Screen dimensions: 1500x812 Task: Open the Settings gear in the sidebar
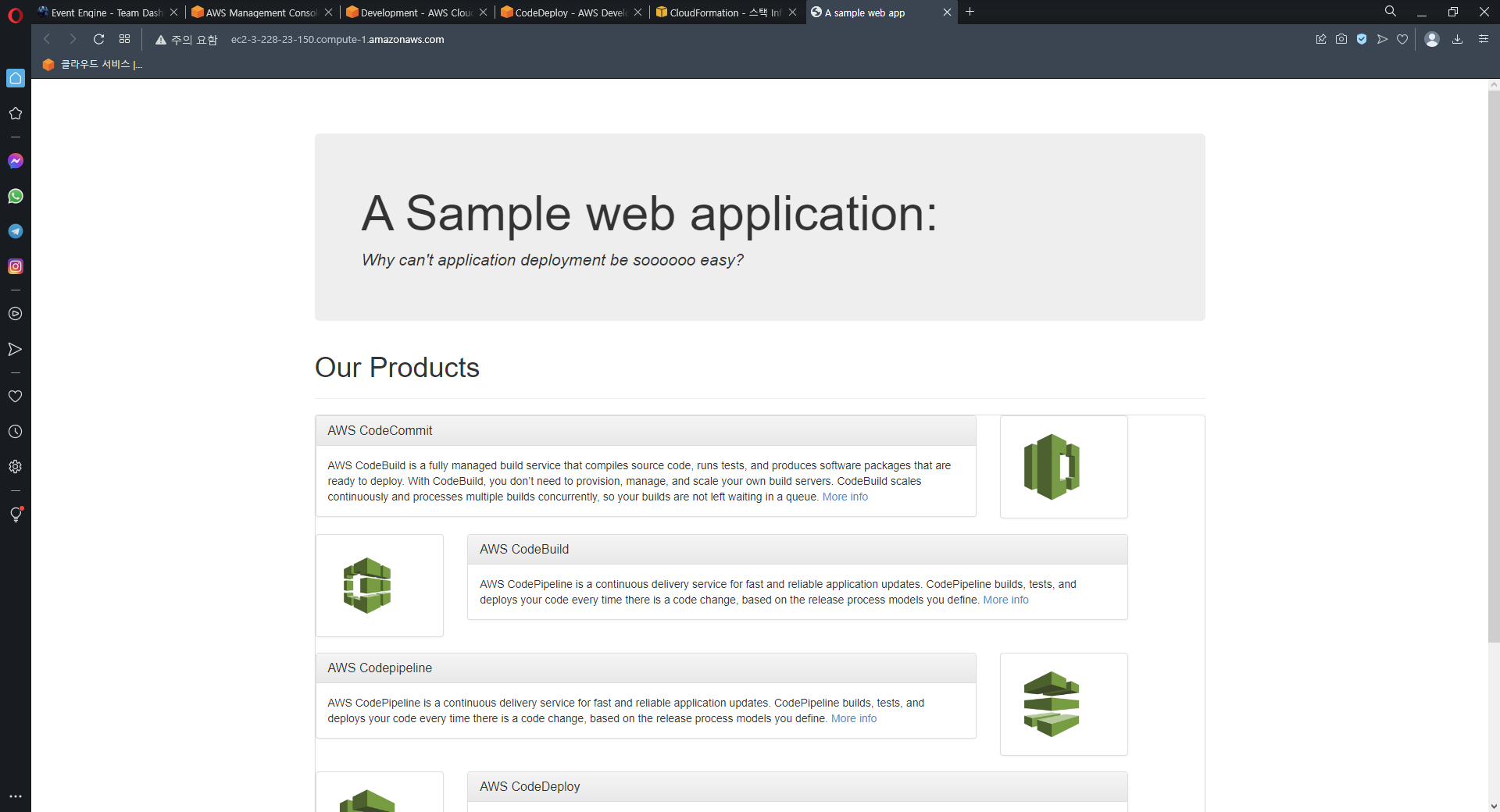point(15,467)
